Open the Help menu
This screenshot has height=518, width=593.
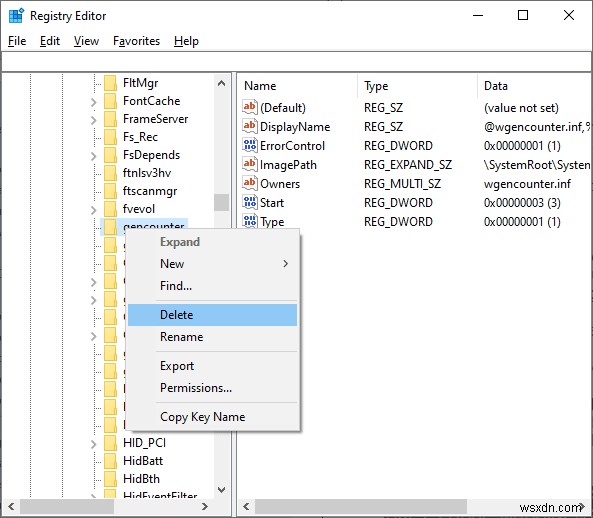[x=186, y=41]
